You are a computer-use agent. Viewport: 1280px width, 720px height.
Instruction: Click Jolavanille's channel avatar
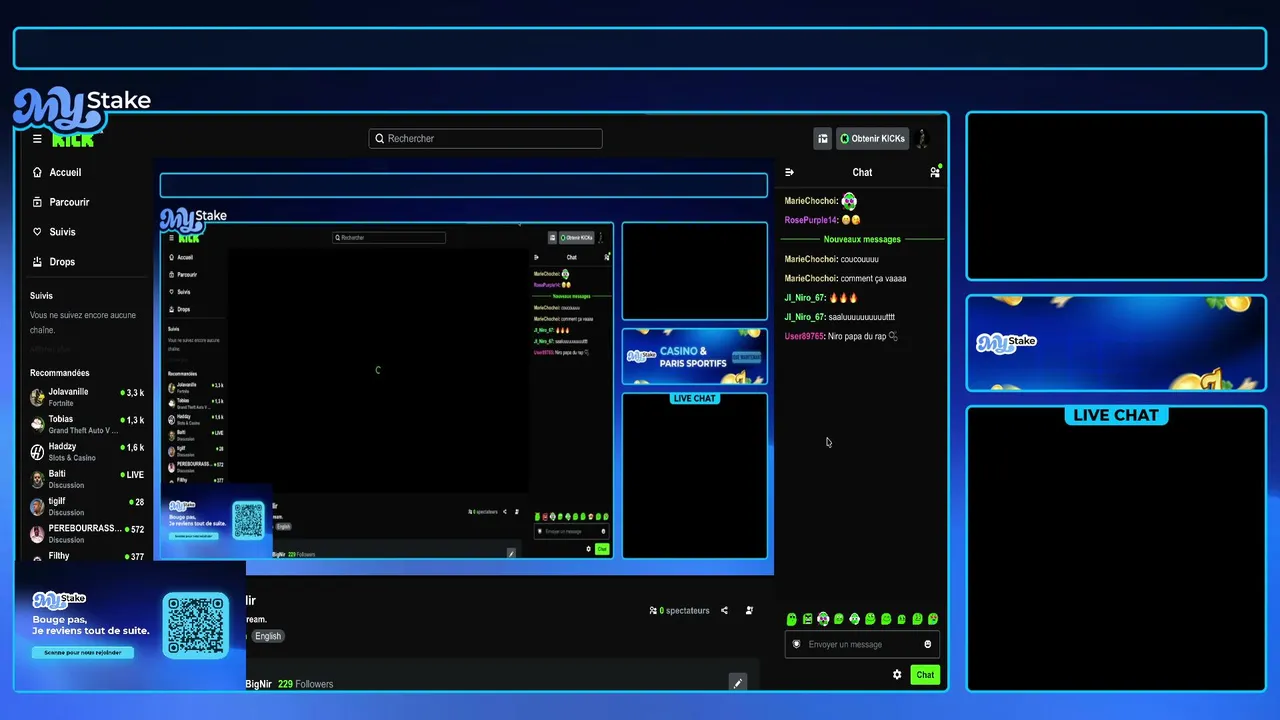[37, 397]
